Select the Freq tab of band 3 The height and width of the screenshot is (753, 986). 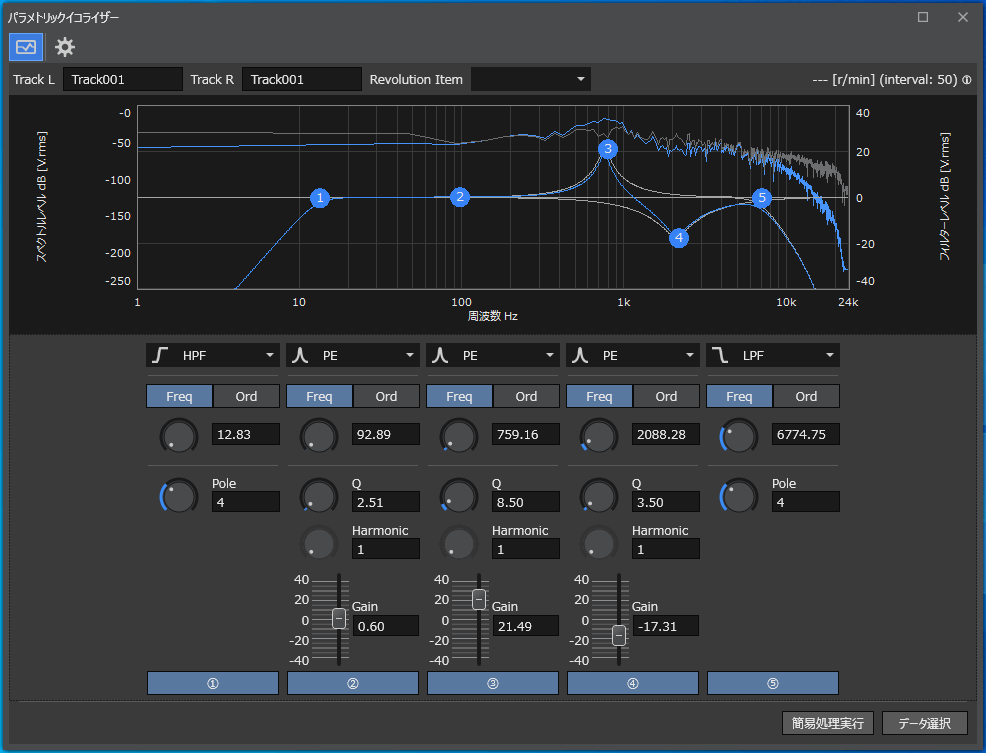click(460, 396)
